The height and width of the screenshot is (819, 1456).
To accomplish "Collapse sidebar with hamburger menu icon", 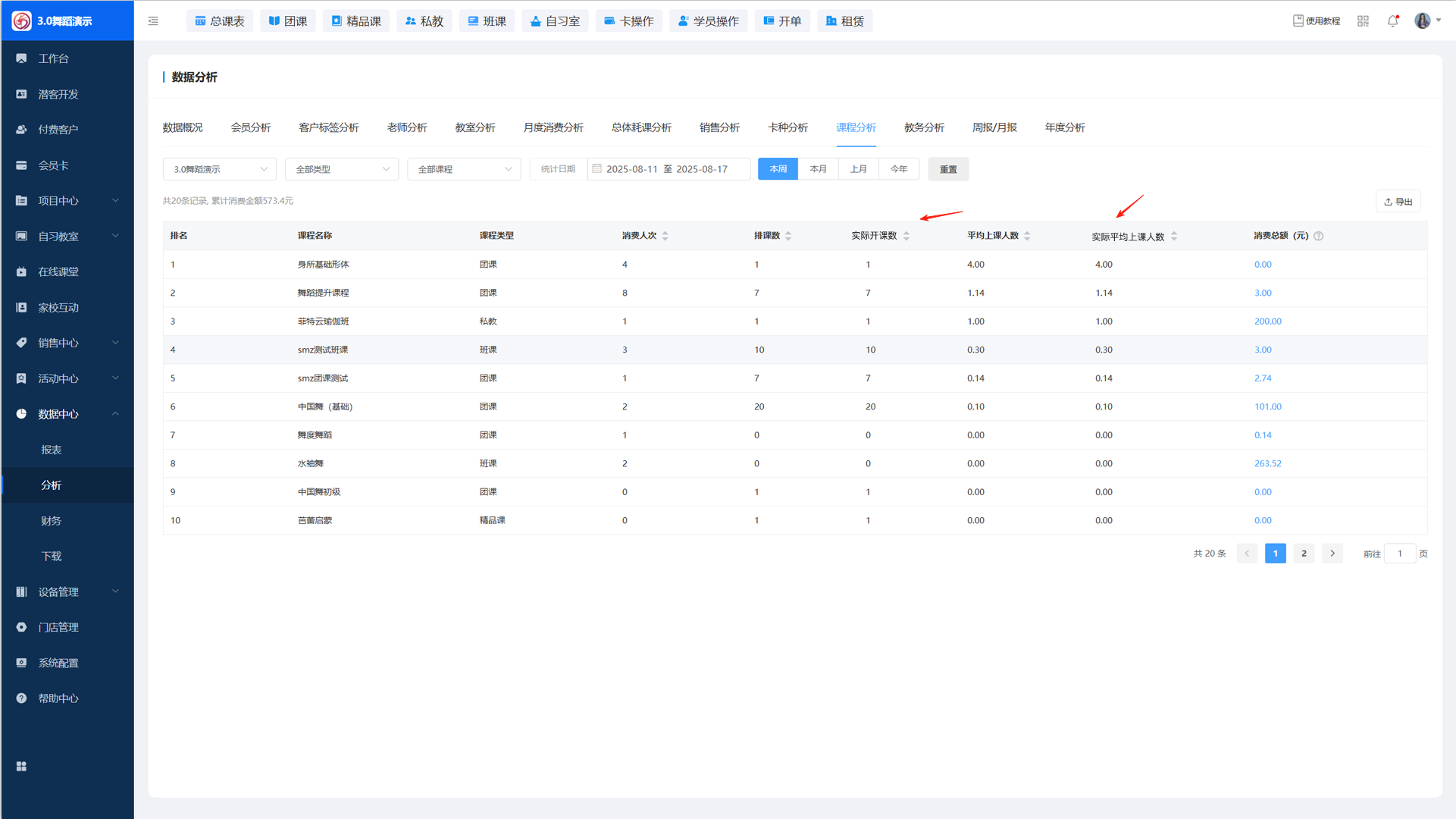I will click(153, 21).
